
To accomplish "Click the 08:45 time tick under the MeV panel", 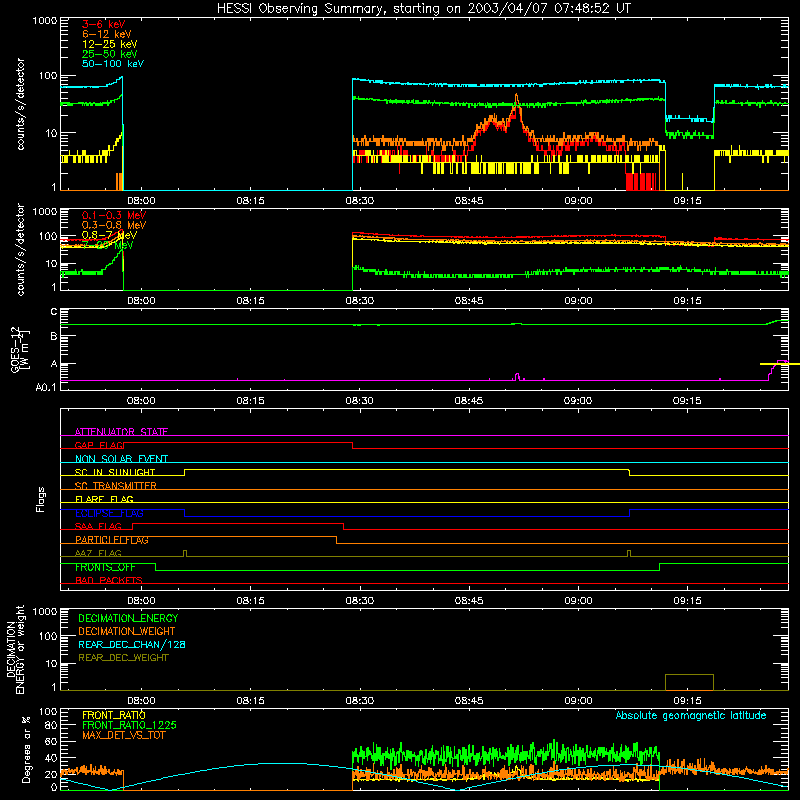I will click(469, 301).
